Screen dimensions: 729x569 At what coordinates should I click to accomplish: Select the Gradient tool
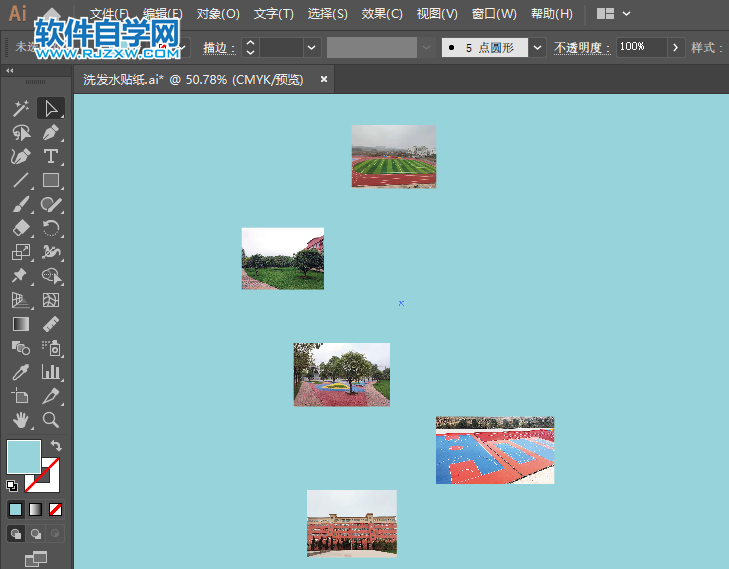pos(21,324)
